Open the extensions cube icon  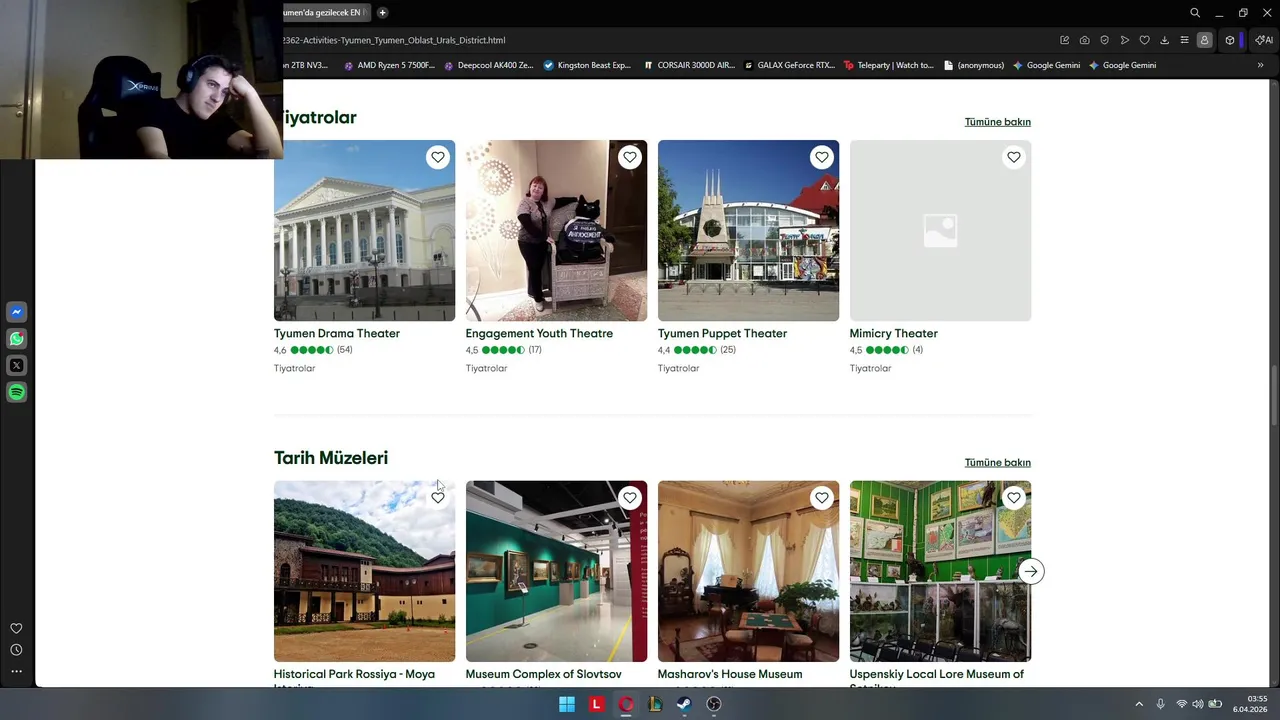click(1230, 40)
